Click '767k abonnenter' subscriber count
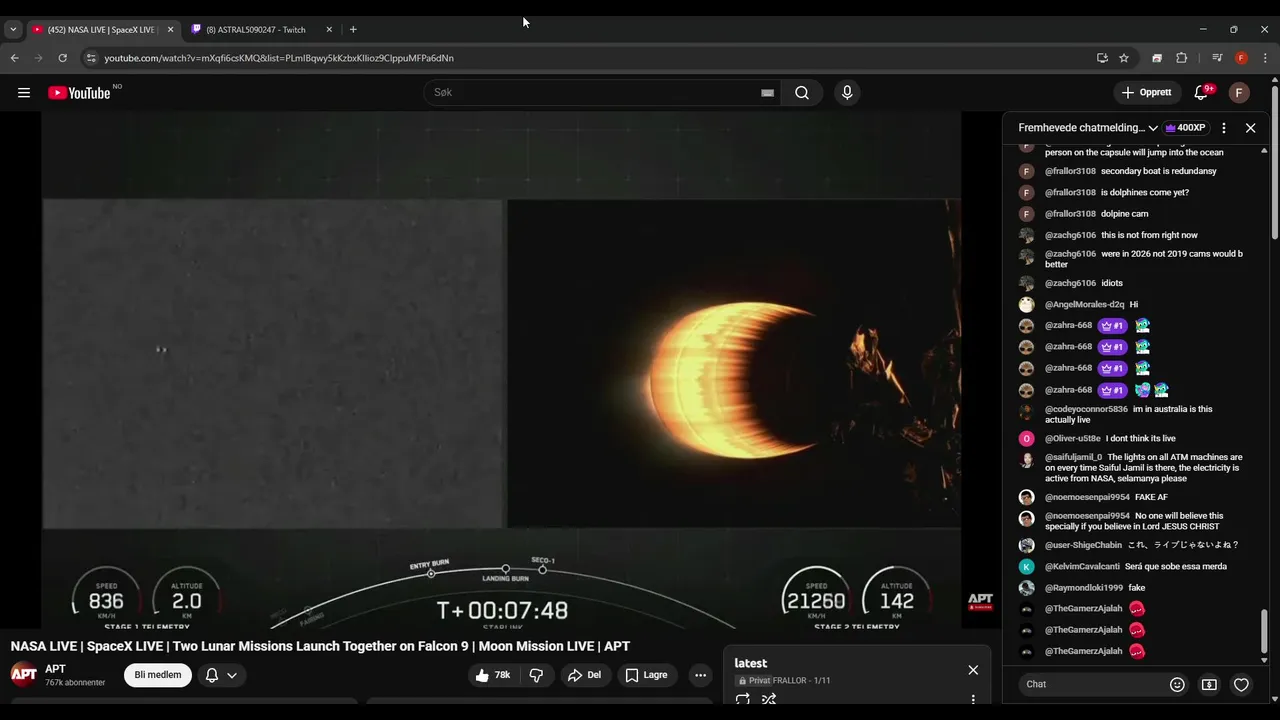 tap(75, 683)
